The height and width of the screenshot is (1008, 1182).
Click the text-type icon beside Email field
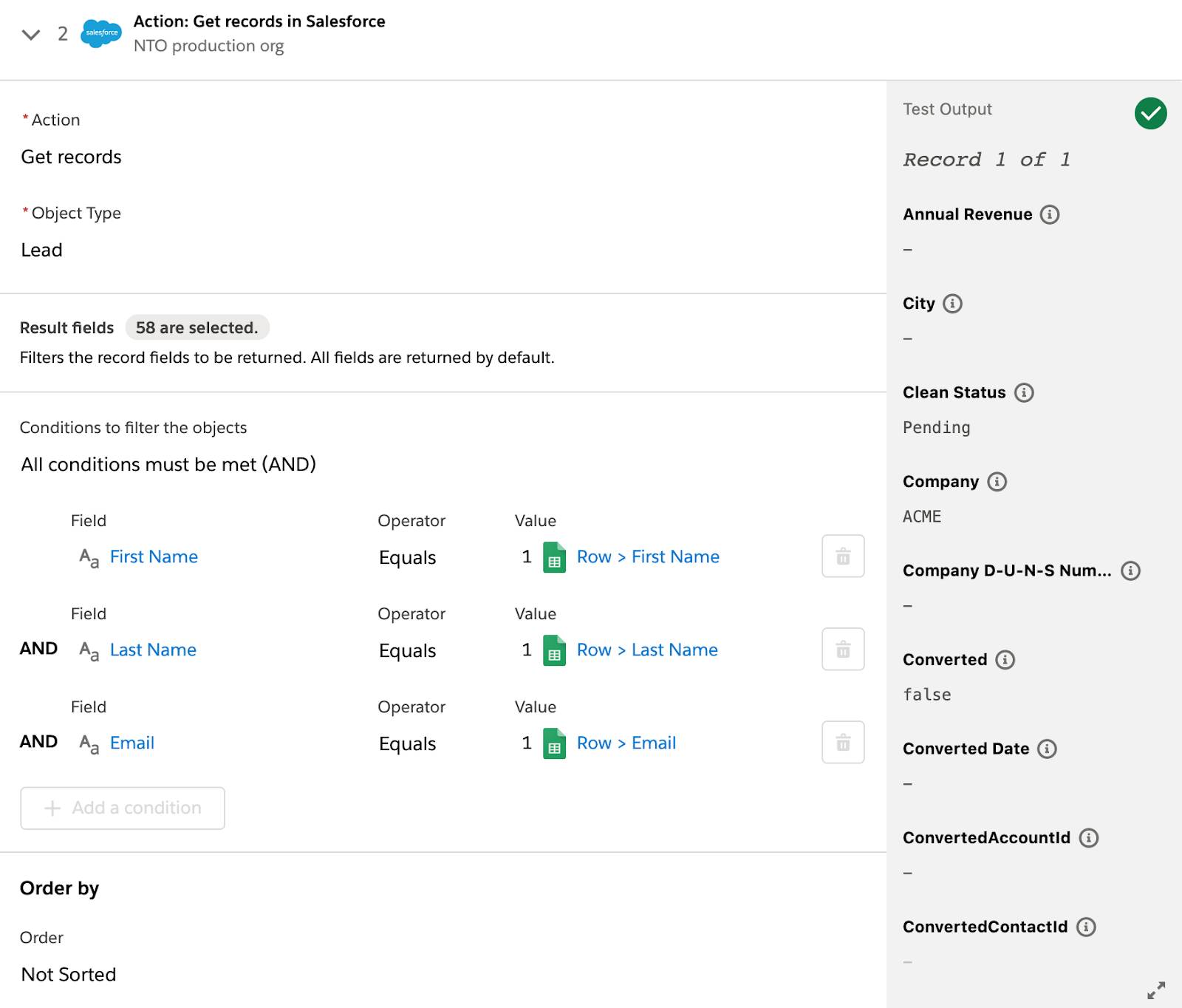(x=89, y=744)
